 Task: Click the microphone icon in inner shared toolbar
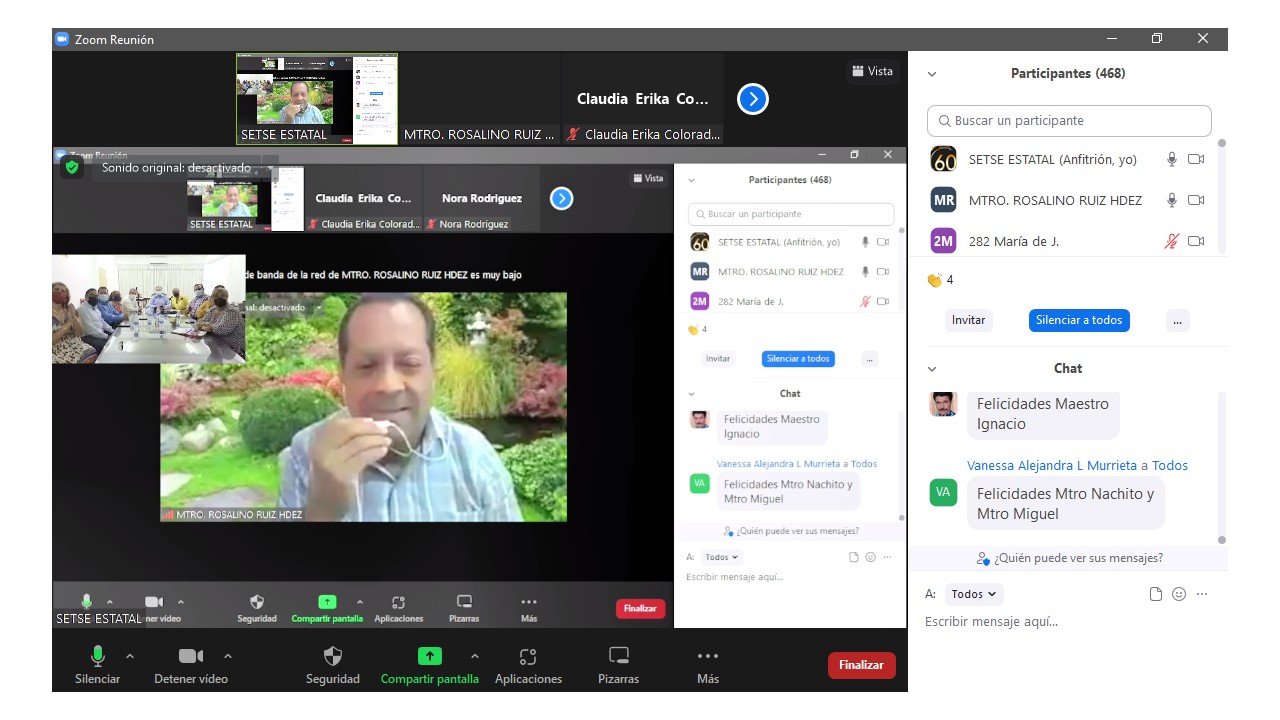[87, 601]
